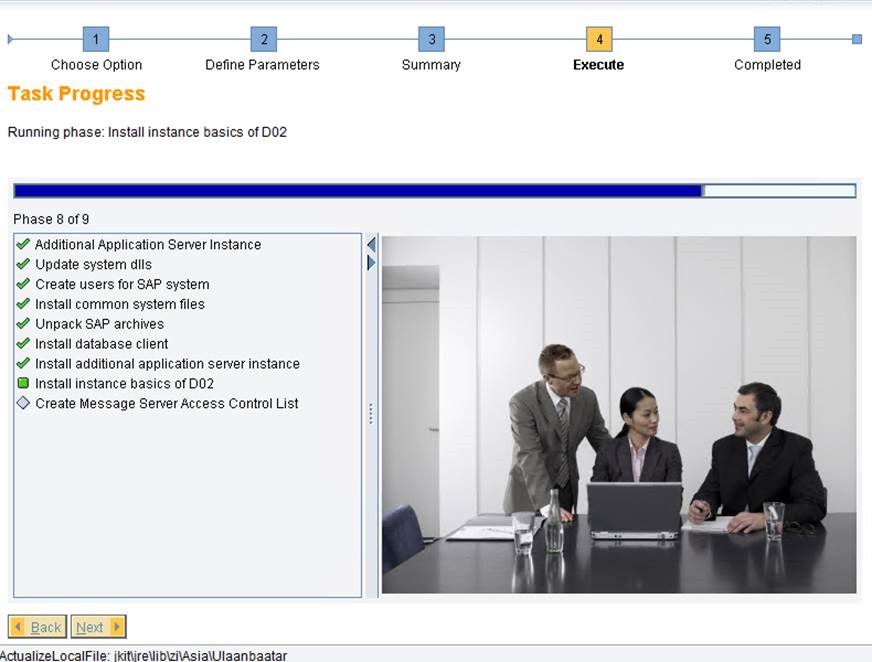Image resolution: width=872 pixels, height=662 pixels.
Task: Click checkmark beside Install database client
Action: (x=23, y=343)
